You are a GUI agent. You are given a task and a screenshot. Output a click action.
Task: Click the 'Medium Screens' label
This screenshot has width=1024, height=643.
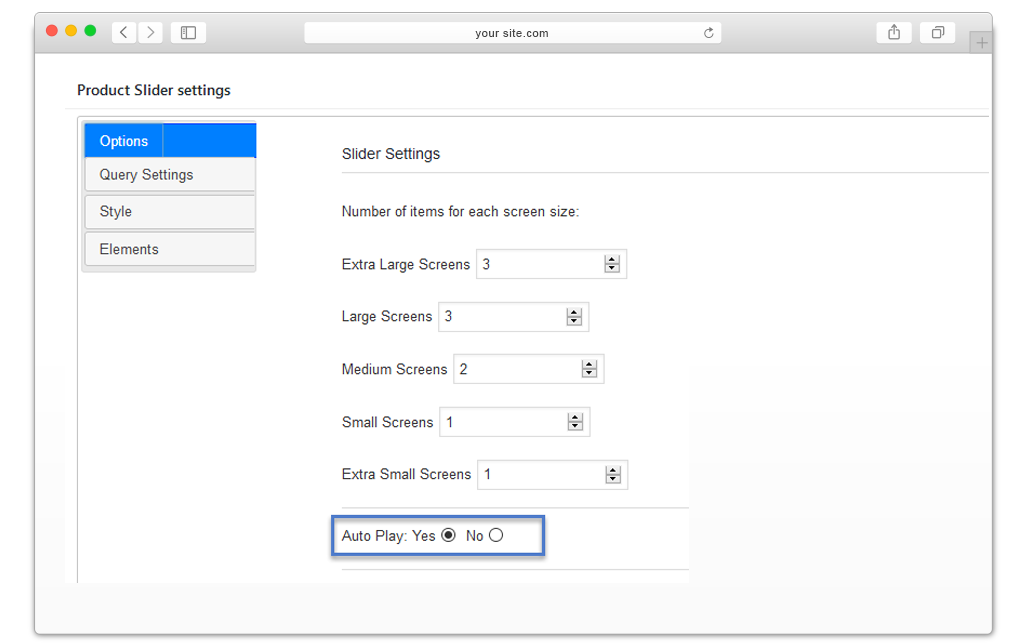coord(394,369)
